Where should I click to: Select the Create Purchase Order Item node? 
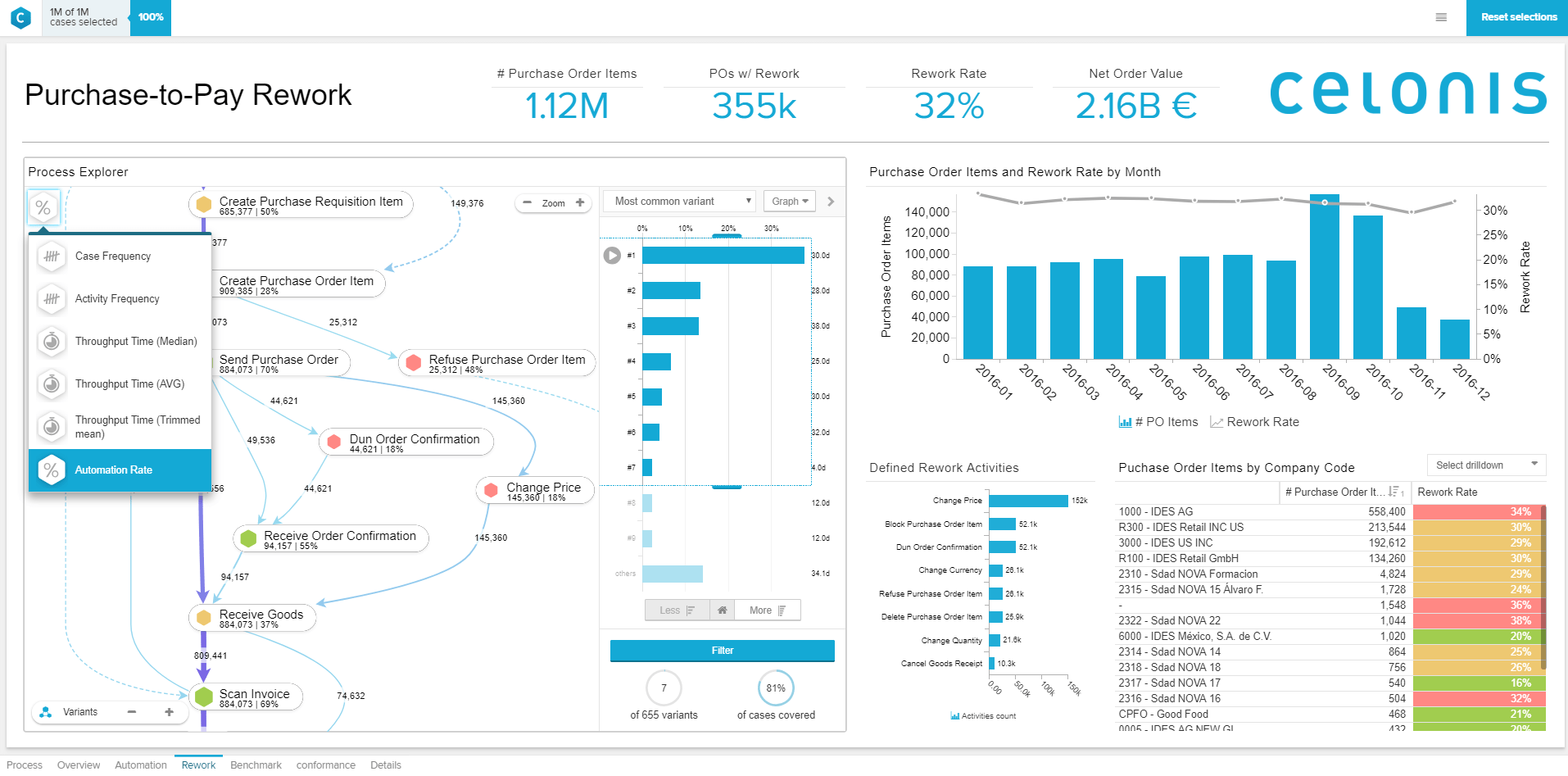click(297, 284)
